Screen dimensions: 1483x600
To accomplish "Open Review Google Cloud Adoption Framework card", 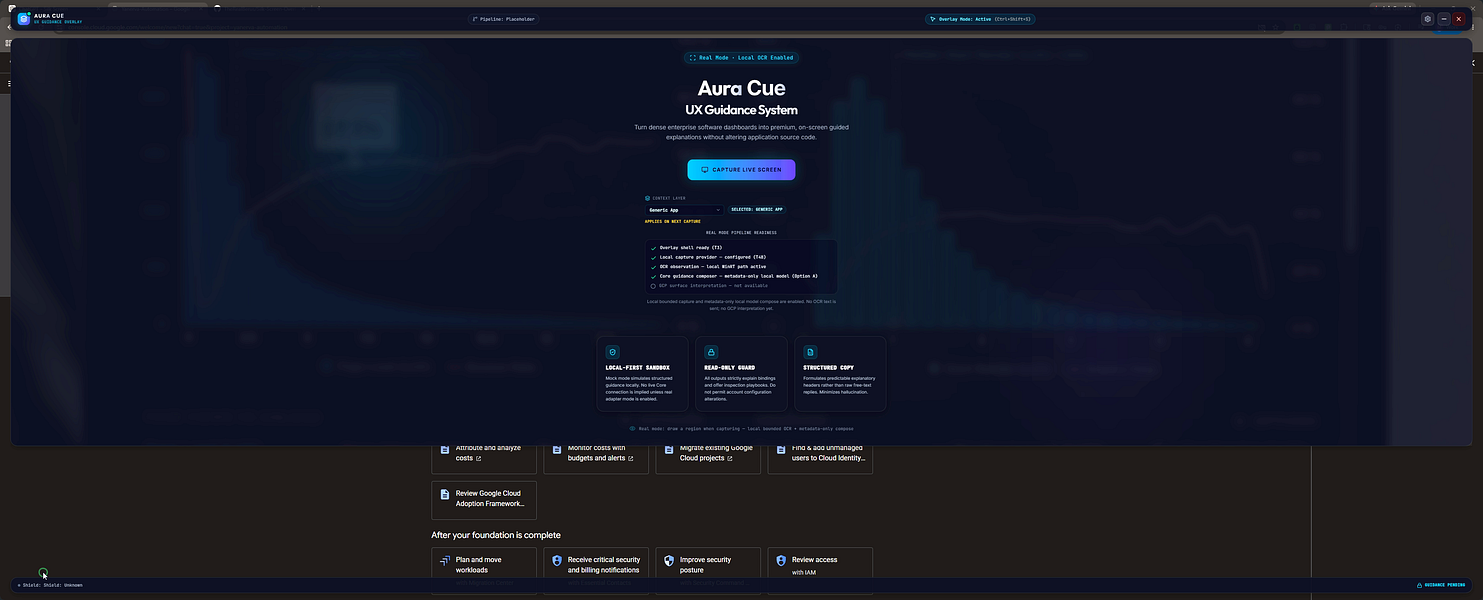I will [484, 500].
